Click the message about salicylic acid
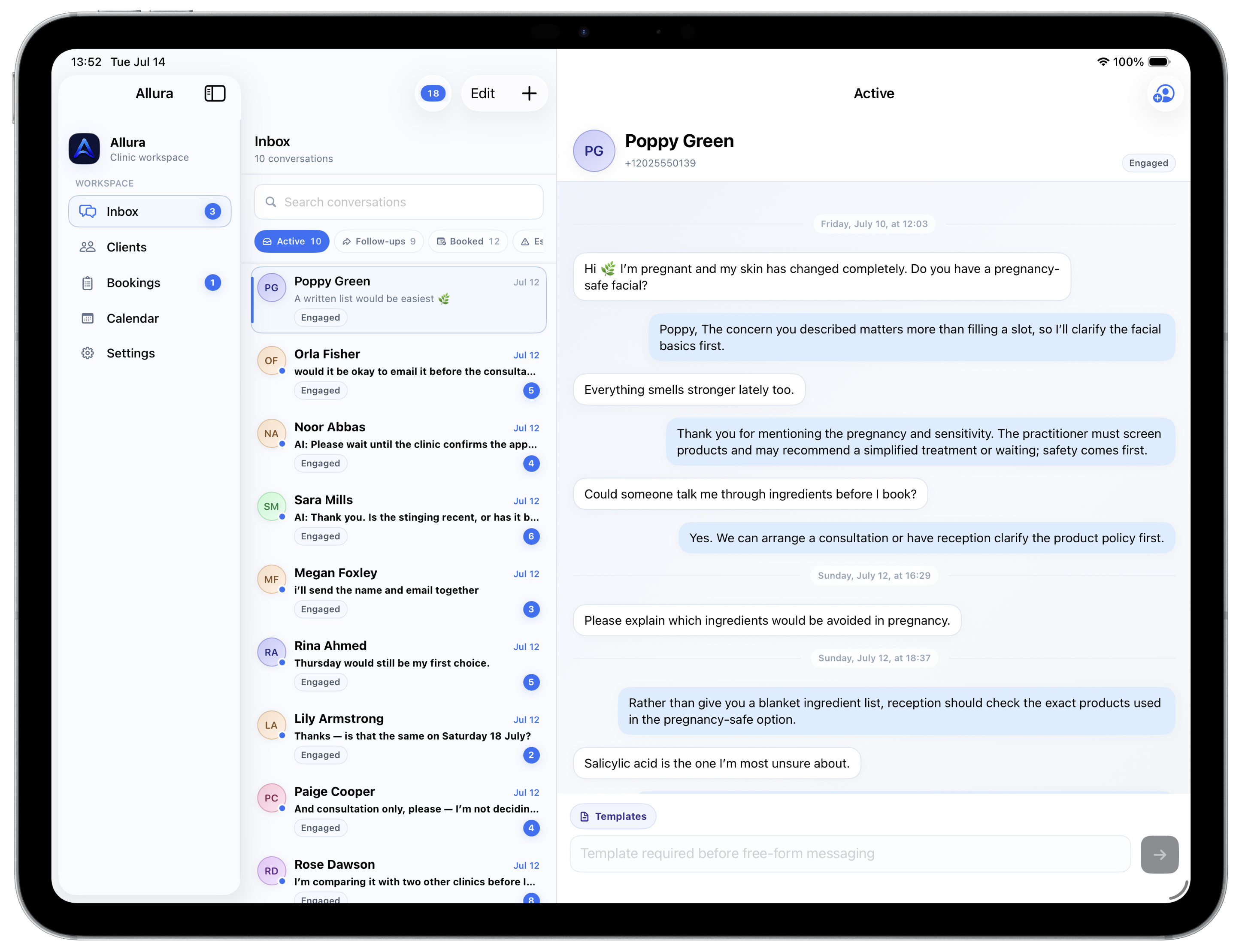The width and height of the screenshot is (1242, 952). tap(717, 763)
